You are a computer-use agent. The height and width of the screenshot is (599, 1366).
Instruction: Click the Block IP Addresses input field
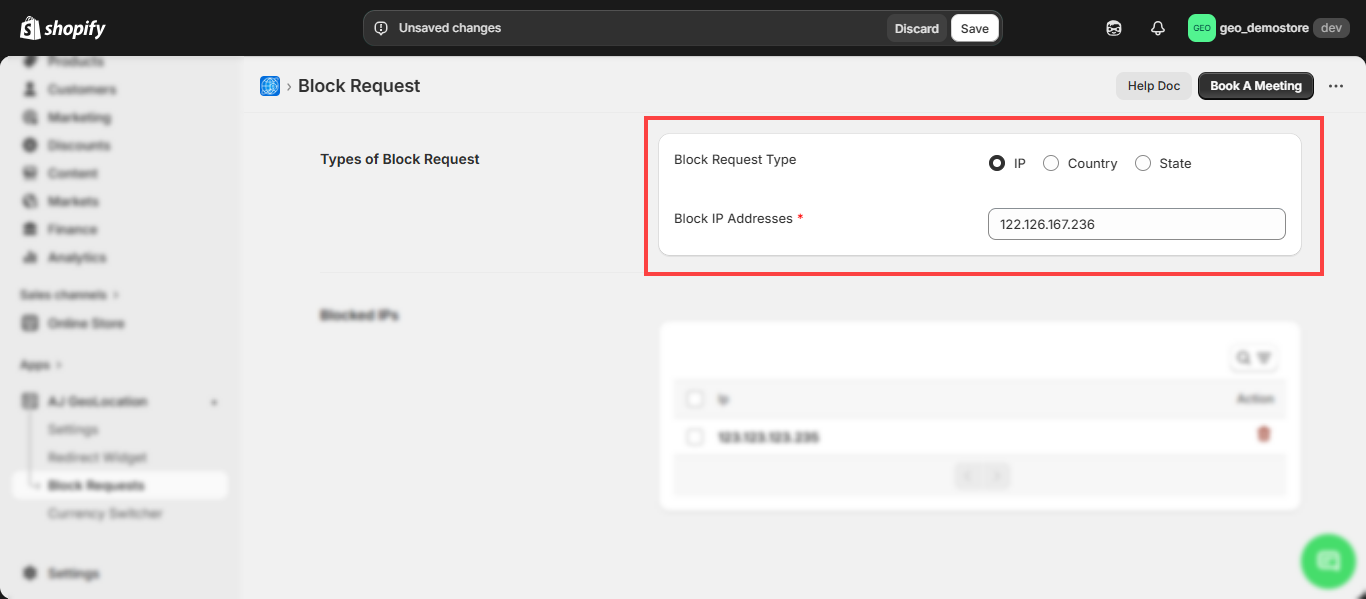click(1136, 224)
